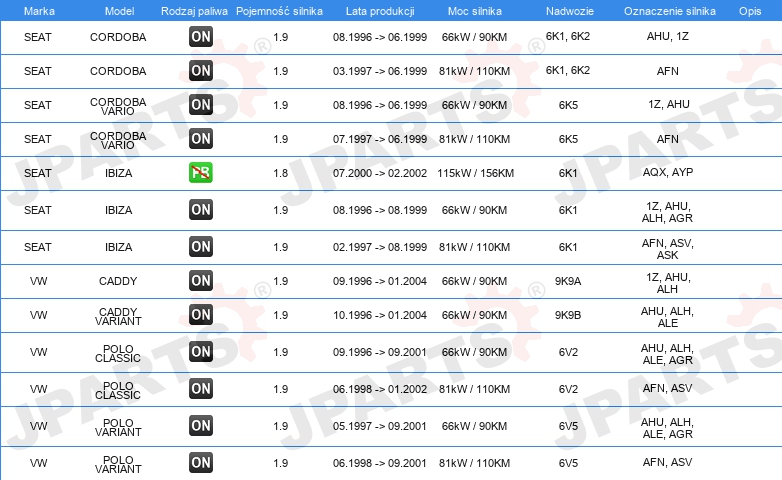Click the 10.1996 -> 01.2004 production years

pos(380,315)
